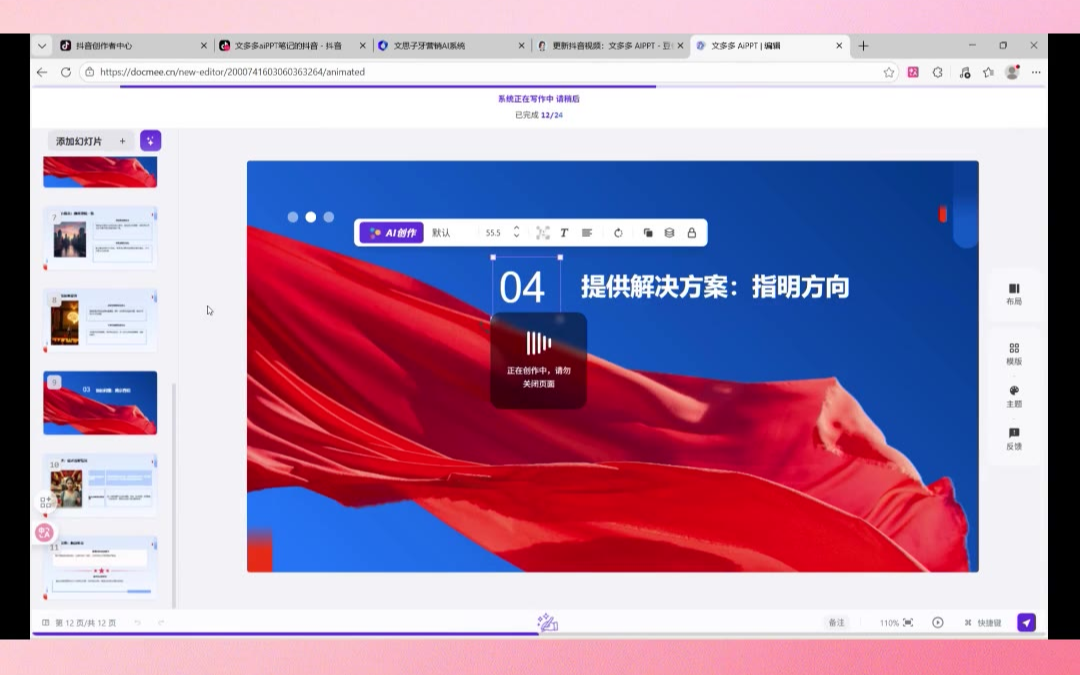This screenshot has height=675, width=1080.
Task: Click the redo arrow in bottom bar
Action: click(161, 623)
